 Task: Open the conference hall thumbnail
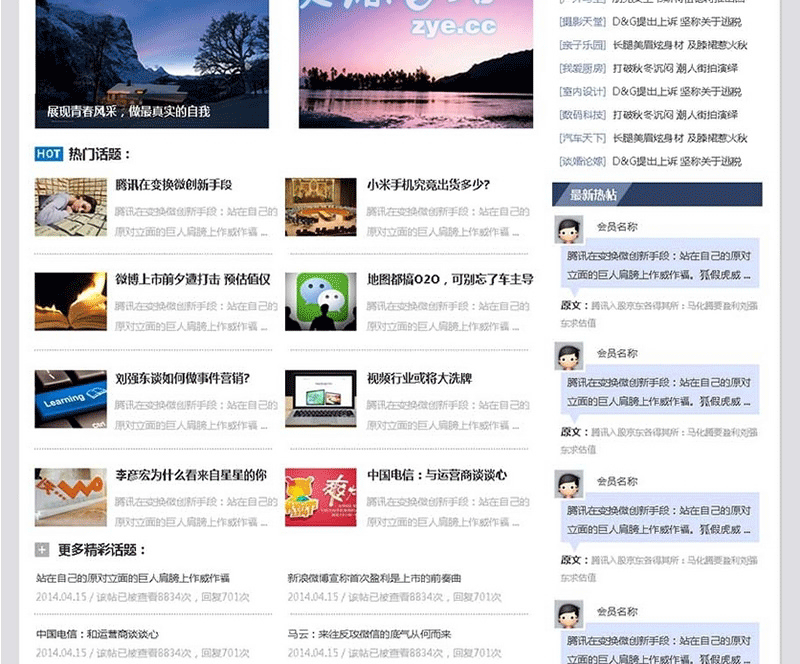pos(321,207)
